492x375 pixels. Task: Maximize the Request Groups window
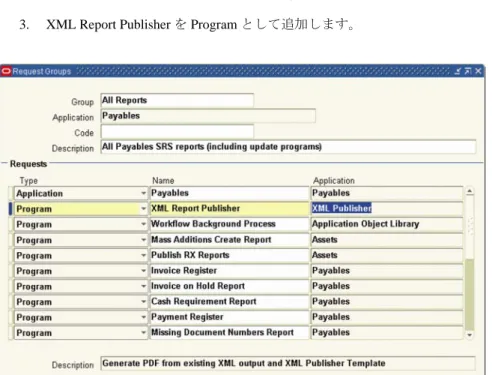[468, 71]
